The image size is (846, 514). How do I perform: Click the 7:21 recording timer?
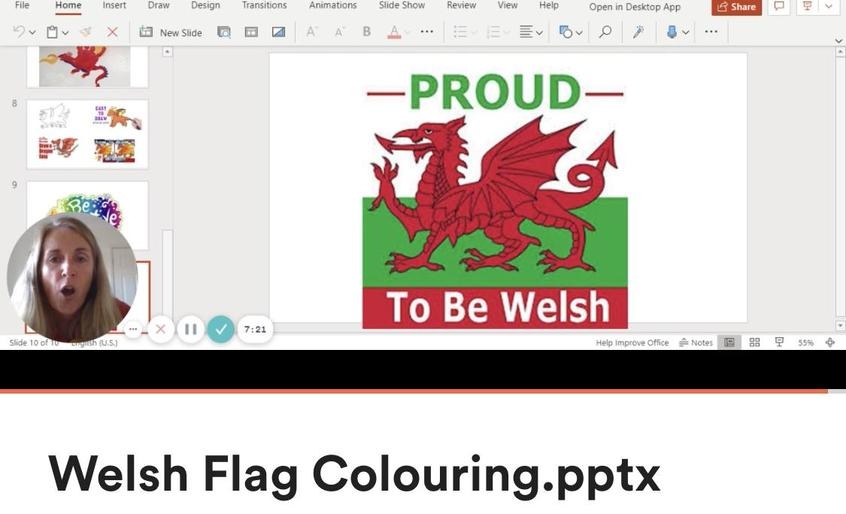click(x=255, y=329)
